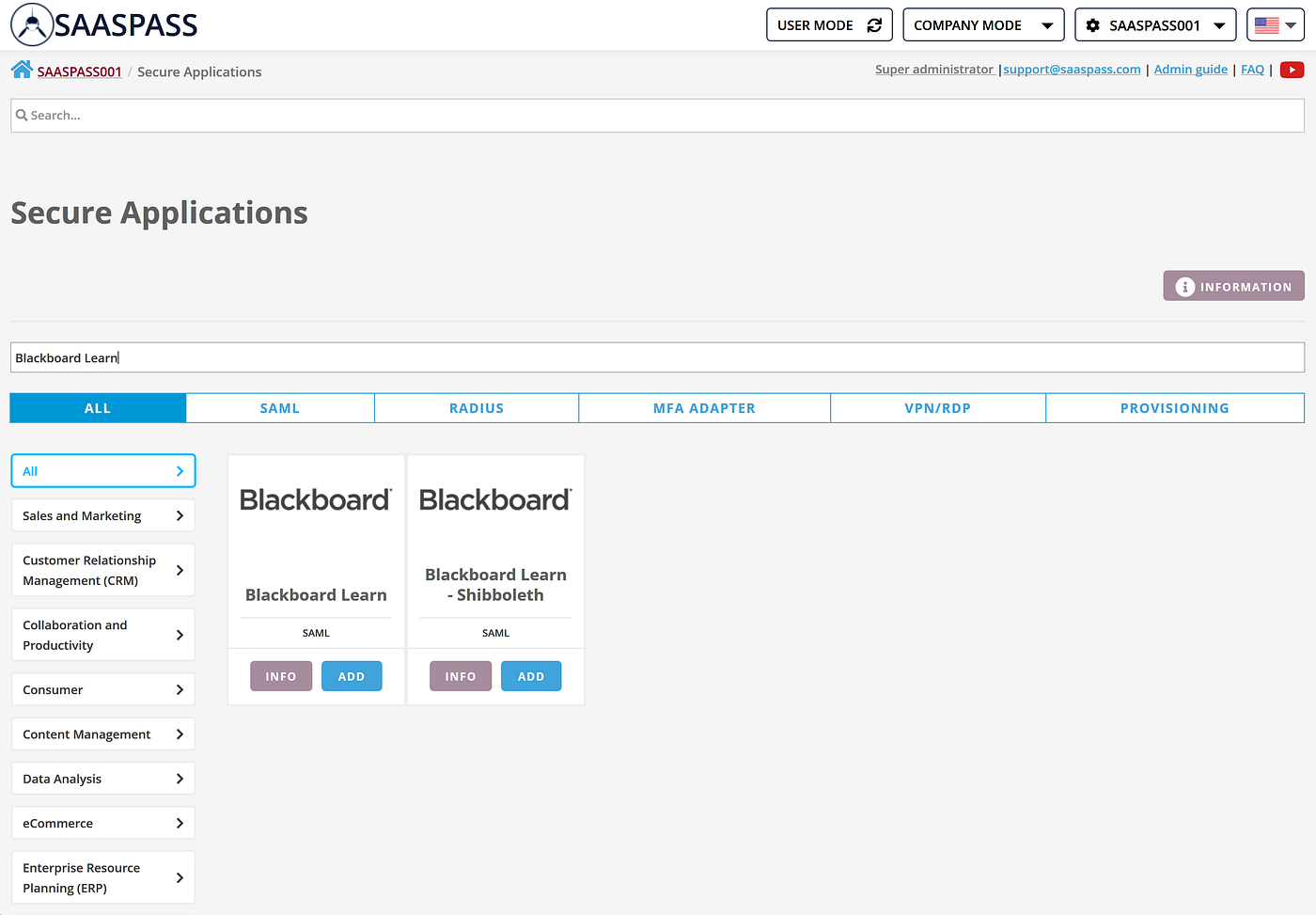The height and width of the screenshot is (915, 1316).
Task: Expand the Content Management category
Action: (x=103, y=734)
